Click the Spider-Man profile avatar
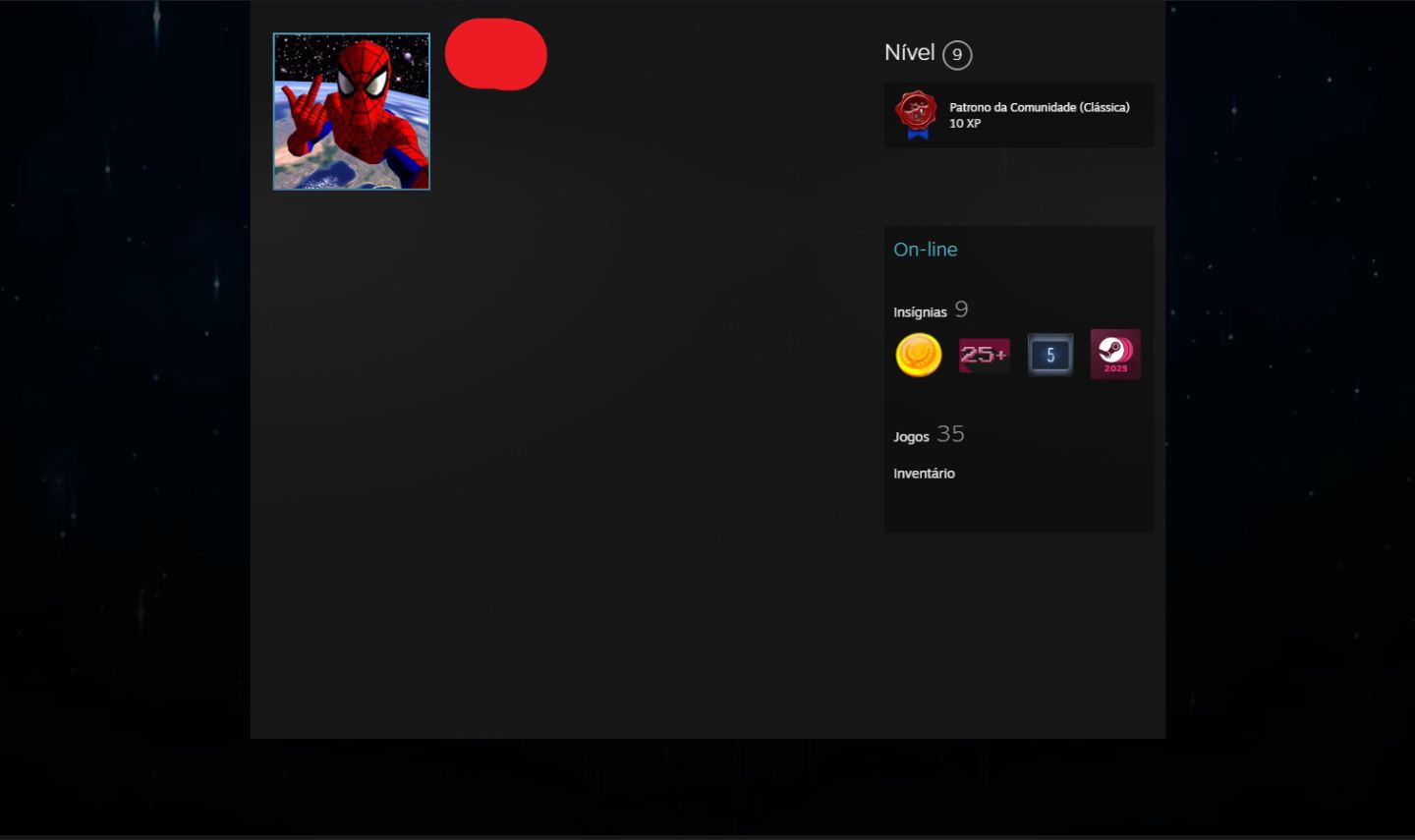The height and width of the screenshot is (840, 1415). pyautogui.click(x=352, y=111)
